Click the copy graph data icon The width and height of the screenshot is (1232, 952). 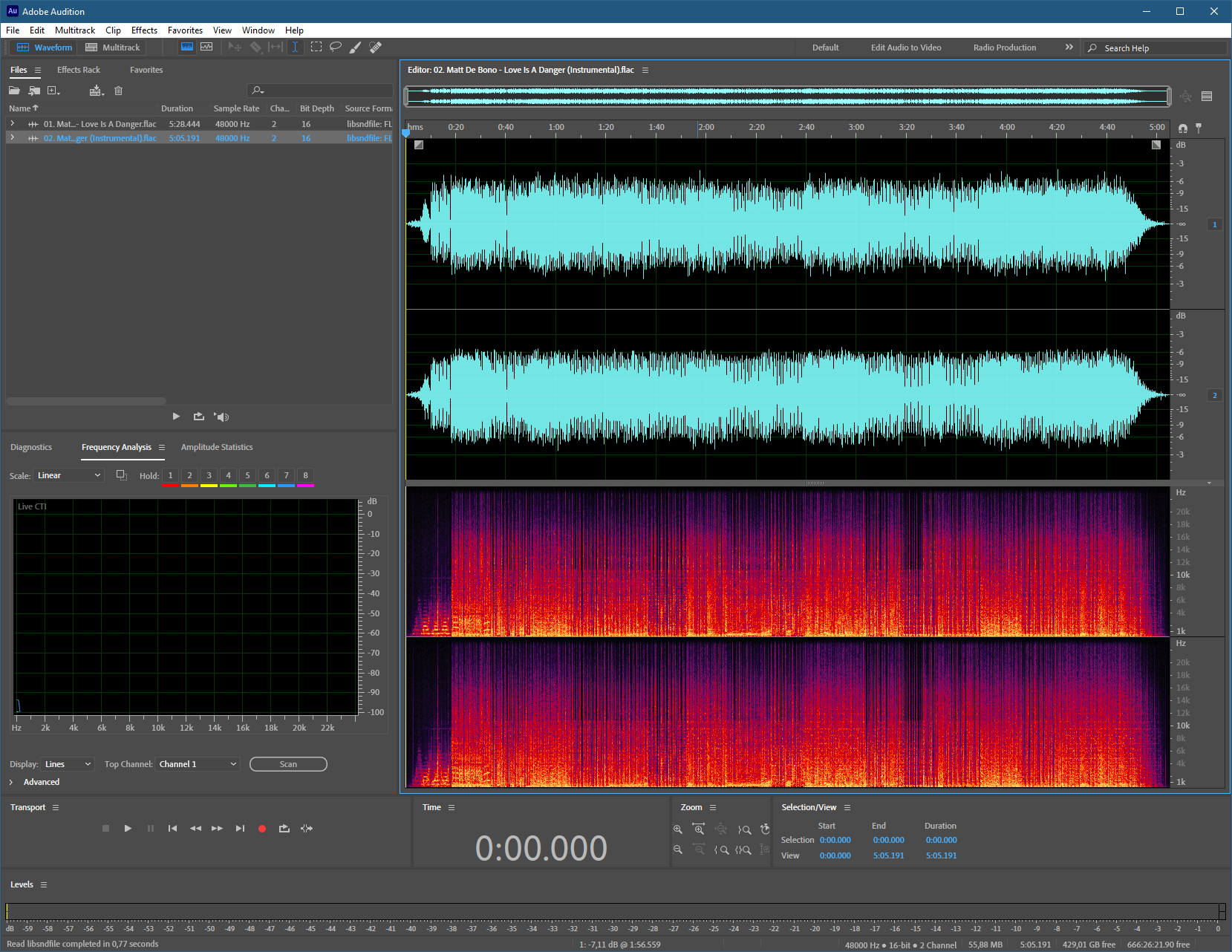point(122,475)
